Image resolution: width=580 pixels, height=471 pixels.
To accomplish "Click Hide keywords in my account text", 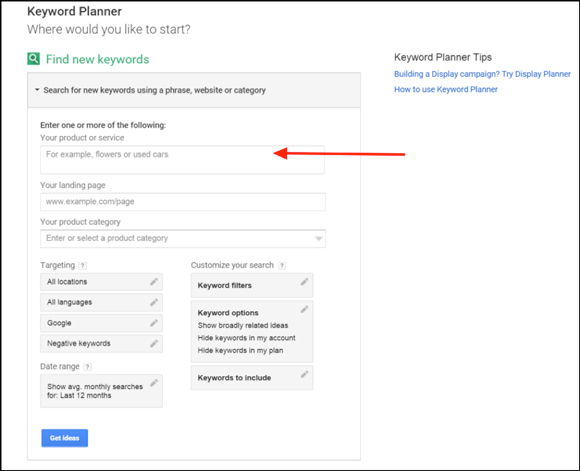I will click(246, 338).
